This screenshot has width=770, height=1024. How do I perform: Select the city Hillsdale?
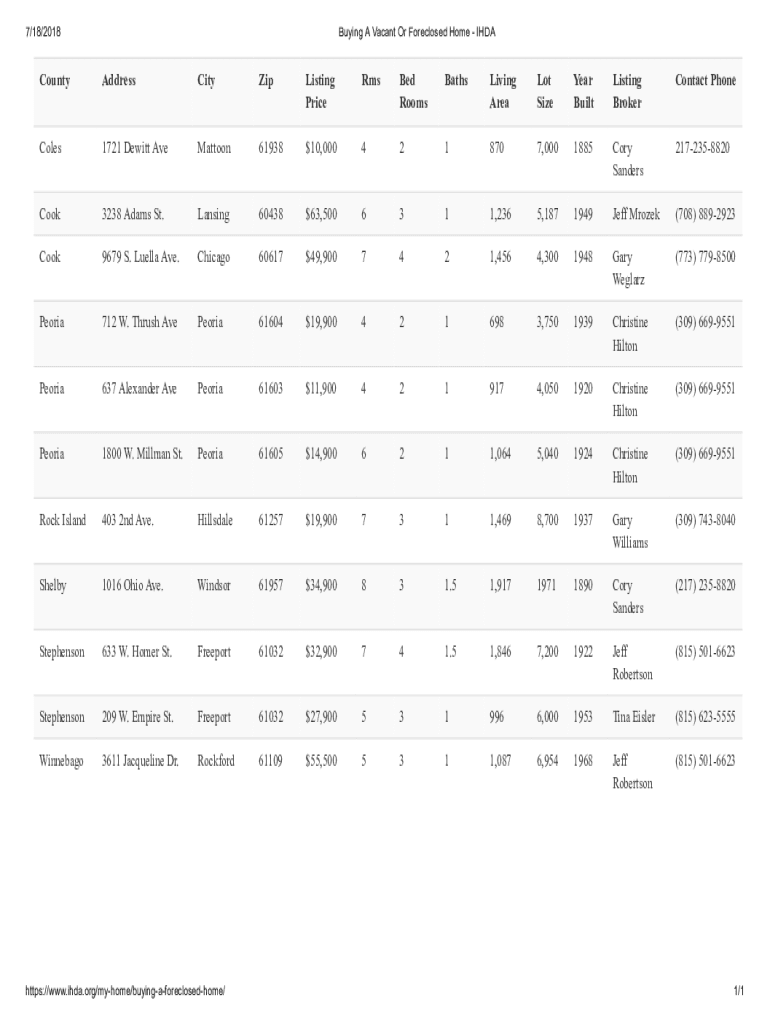[x=215, y=520]
